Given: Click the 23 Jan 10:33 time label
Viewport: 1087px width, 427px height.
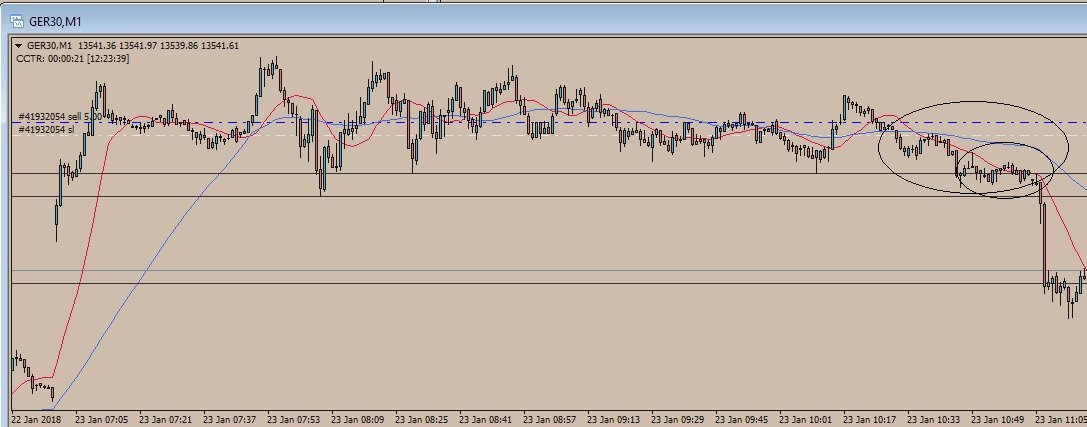Looking at the screenshot, I should [x=934, y=419].
